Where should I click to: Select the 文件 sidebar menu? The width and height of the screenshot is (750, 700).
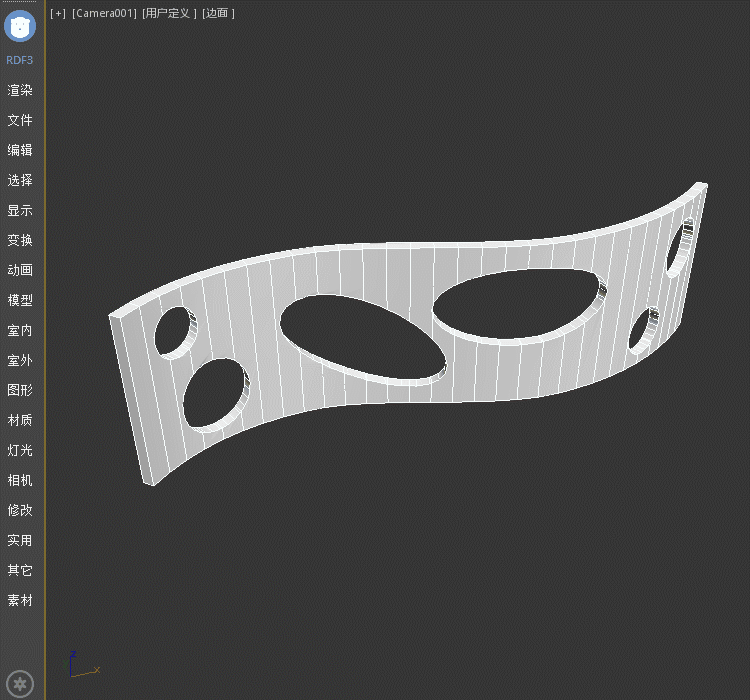[20, 120]
